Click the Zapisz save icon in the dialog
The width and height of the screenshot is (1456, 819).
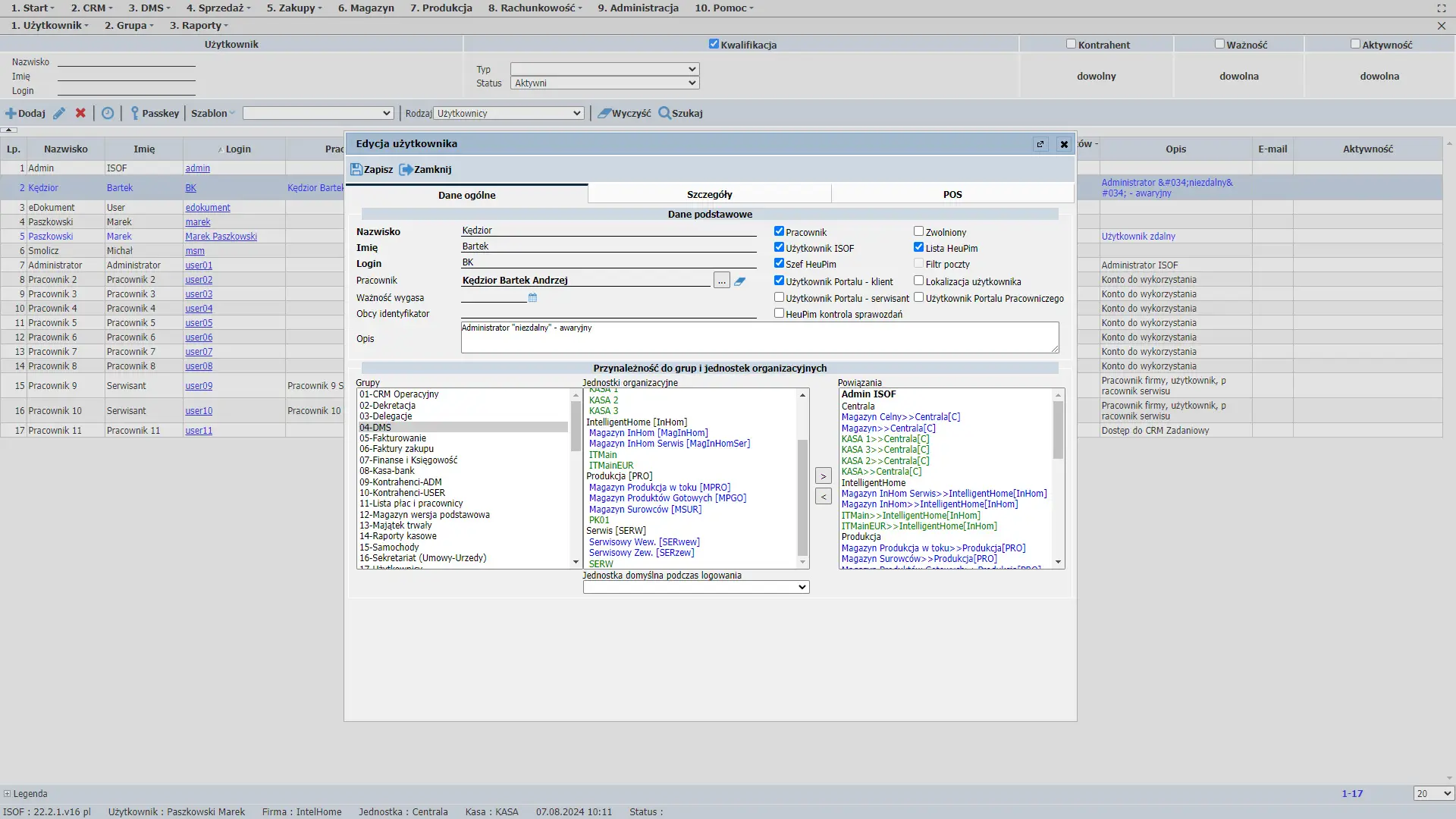point(356,170)
